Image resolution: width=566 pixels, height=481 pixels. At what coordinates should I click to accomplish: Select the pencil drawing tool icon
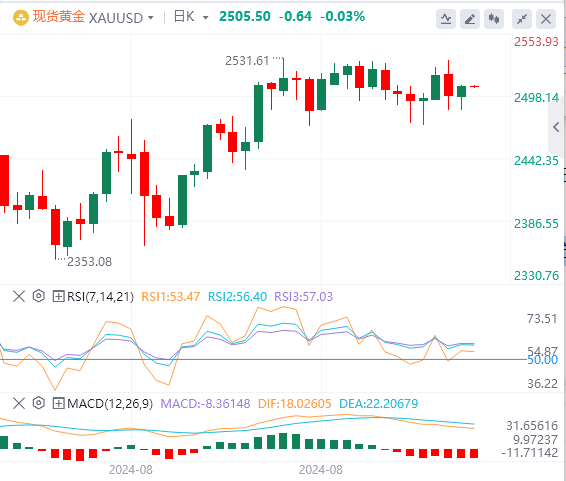point(470,19)
